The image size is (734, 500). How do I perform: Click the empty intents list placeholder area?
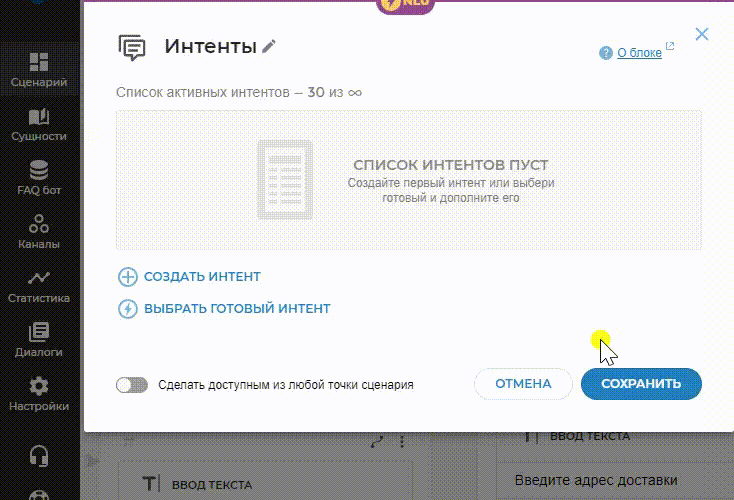pos(408,180)
